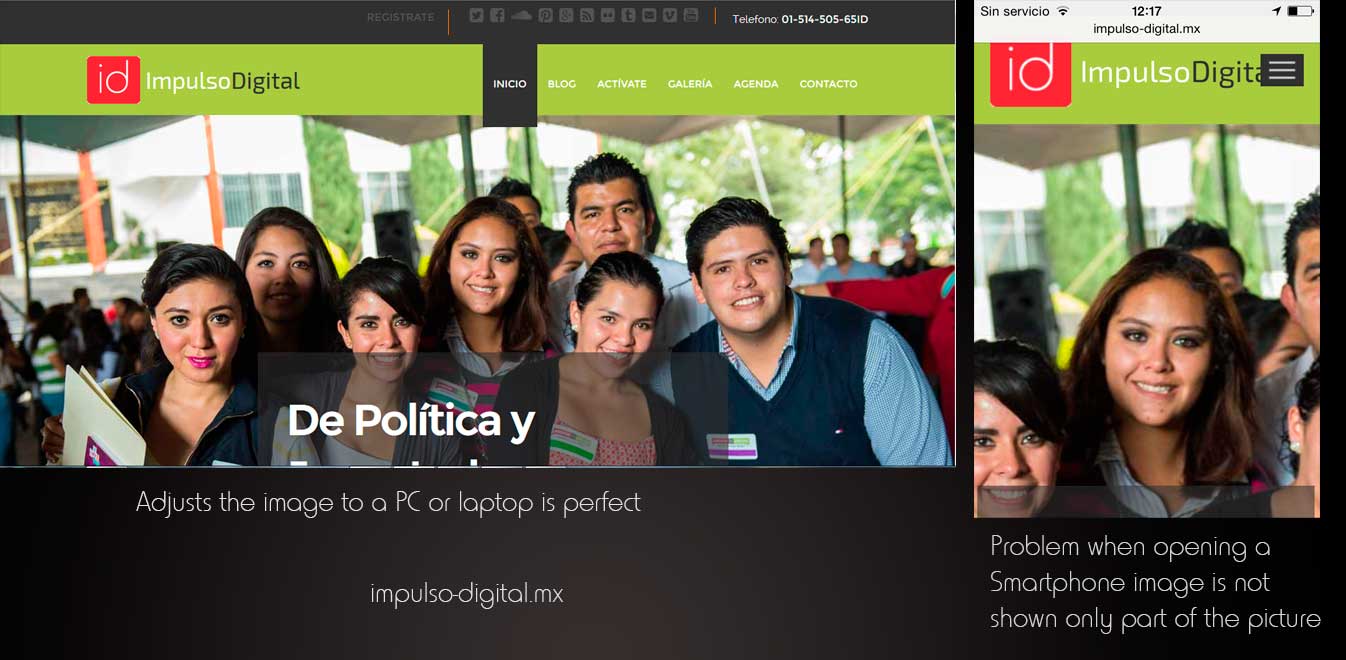The width and height of the screenshot is (1346, 660).
Task: Tap the impulso-digital.mx mobile address bar
Action: (x=1146, y=29)
